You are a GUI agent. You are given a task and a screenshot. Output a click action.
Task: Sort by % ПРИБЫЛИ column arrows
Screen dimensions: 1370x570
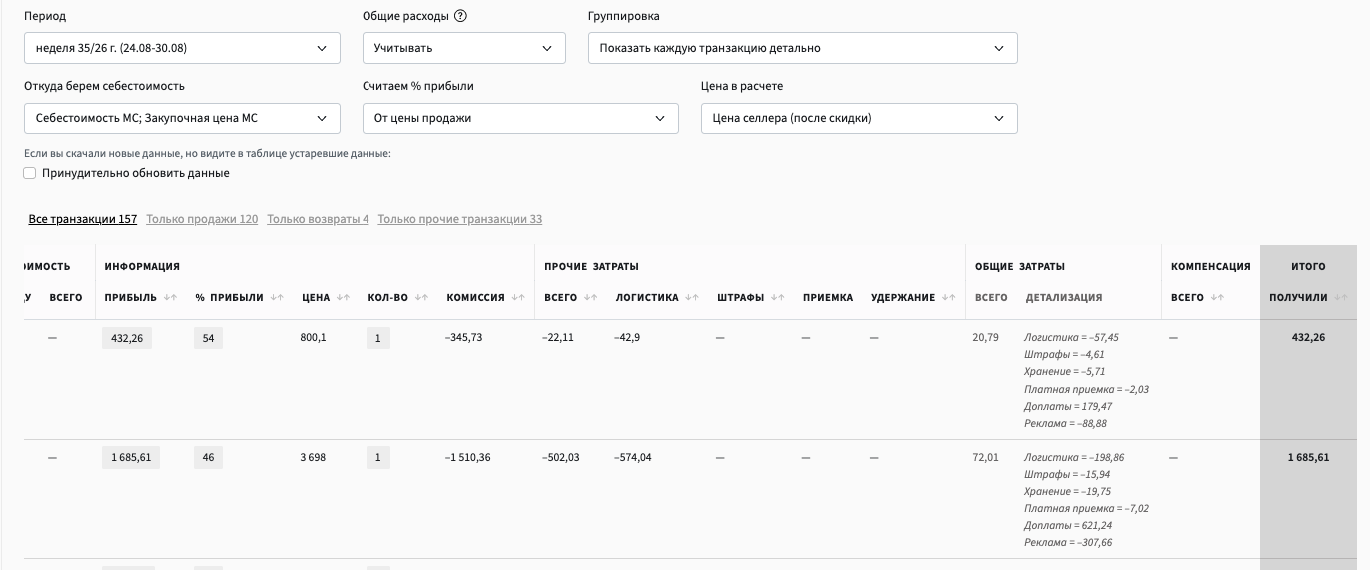[x=278, y=298]
